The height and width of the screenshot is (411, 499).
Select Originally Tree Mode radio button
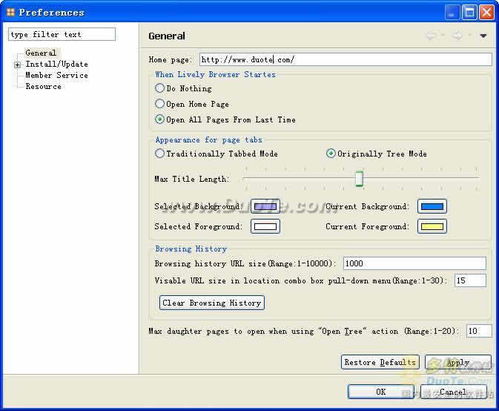pos(330,153)
